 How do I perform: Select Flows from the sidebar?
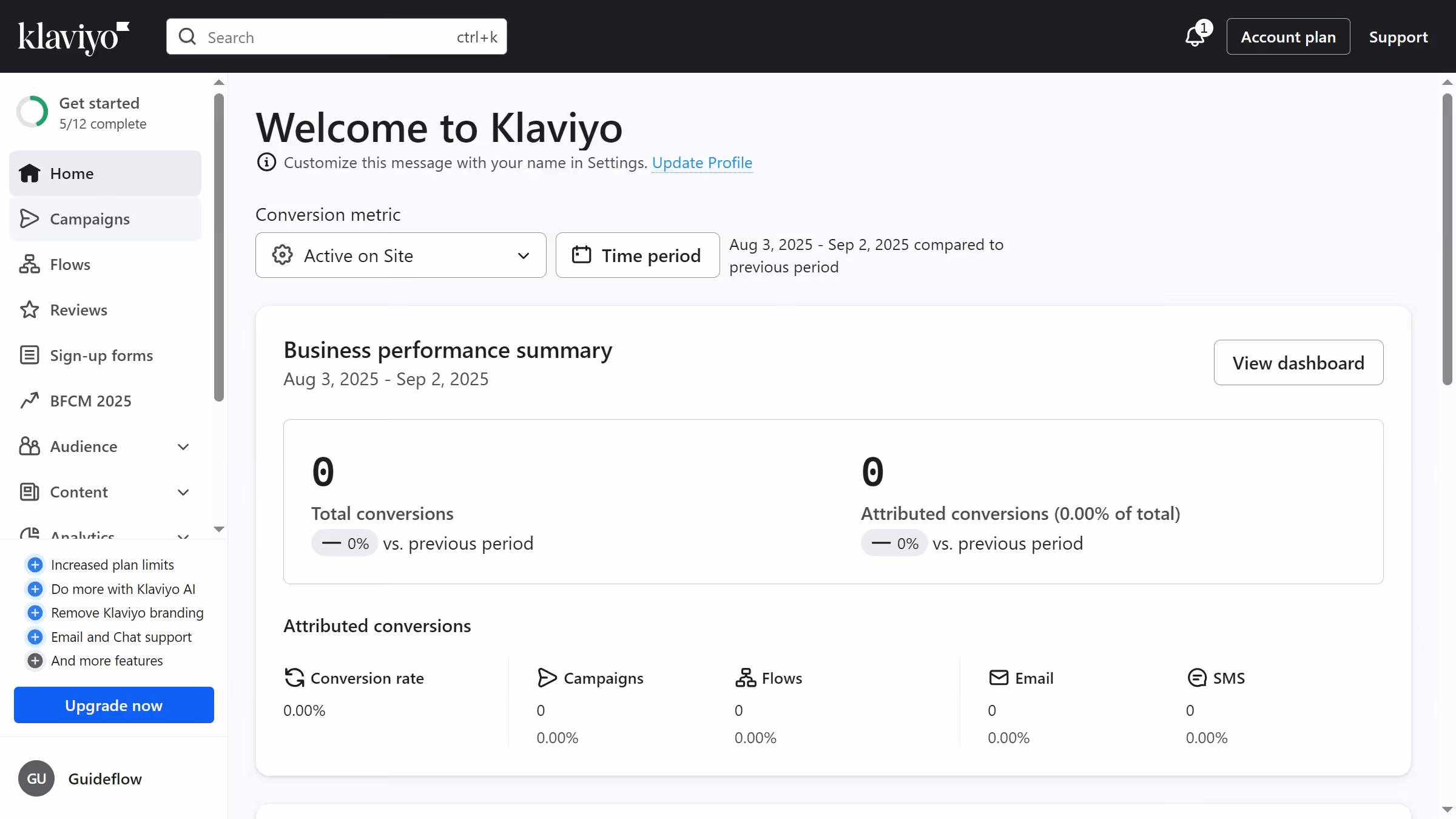point(70,265)
